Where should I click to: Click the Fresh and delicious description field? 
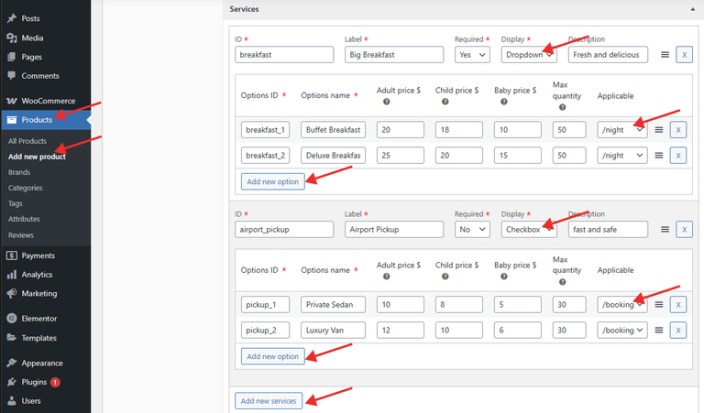coord(608,55)
